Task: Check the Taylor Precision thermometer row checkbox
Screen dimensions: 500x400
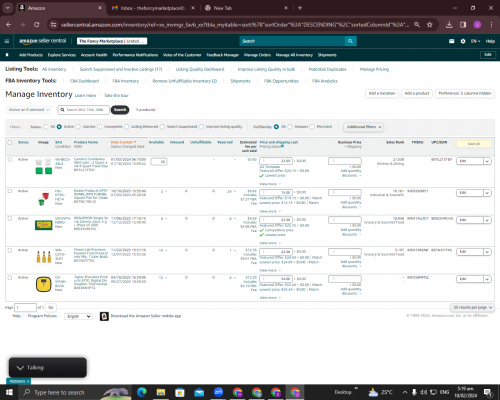Action: [x=10, y=278]
